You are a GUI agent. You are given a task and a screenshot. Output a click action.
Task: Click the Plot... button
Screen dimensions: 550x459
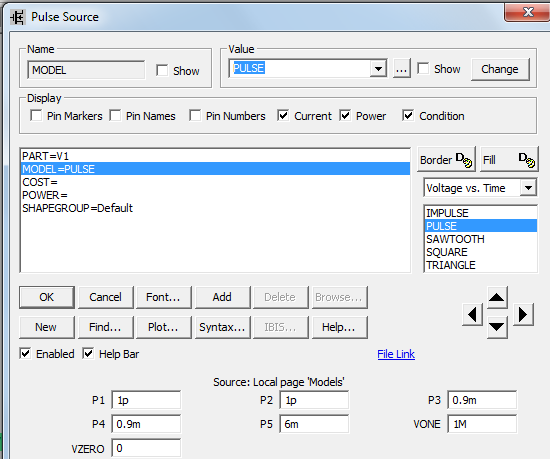click(x=163, y=327)
